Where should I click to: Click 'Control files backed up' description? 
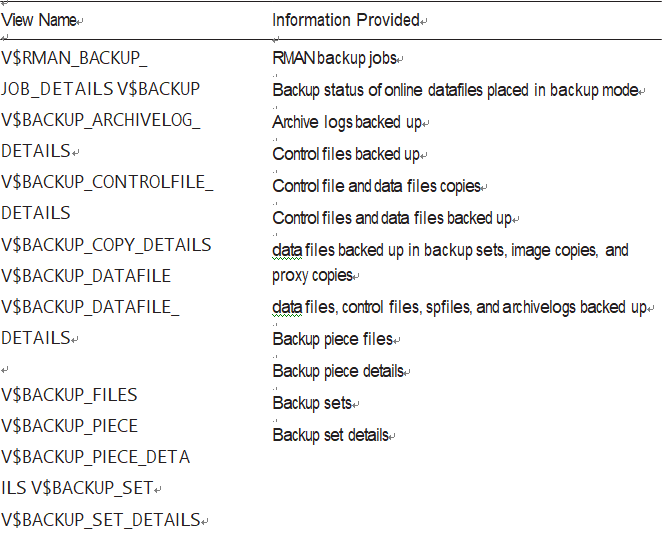(346, 154)
